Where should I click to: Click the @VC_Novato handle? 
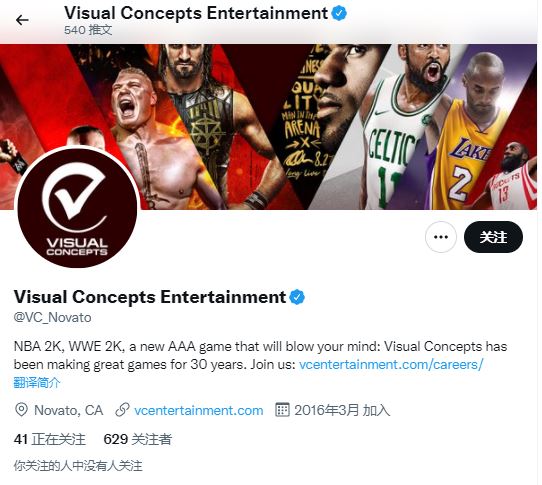click(53, 317)
